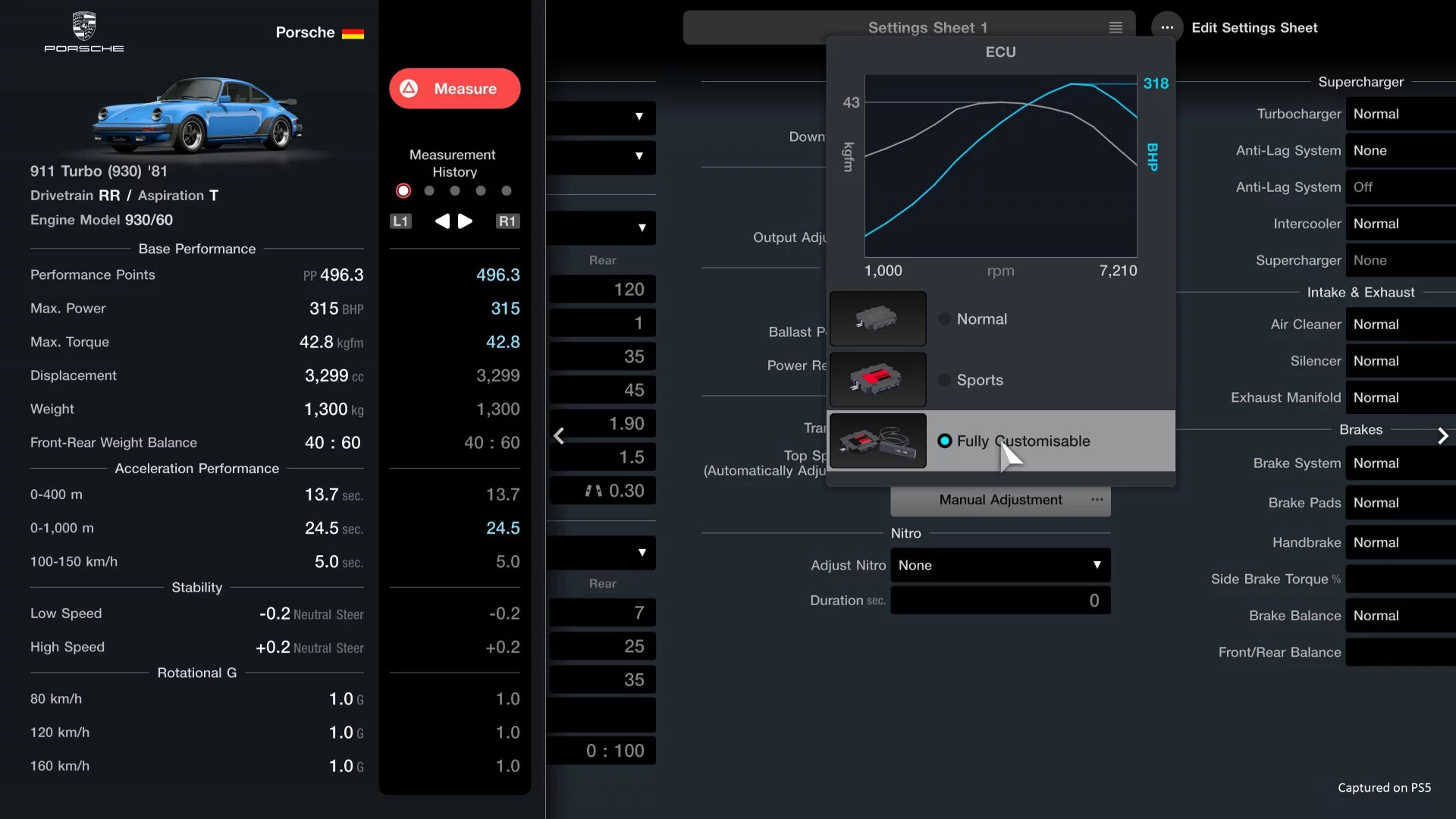Choose the Normal ECU radio button
1456x819 pixels.
945,319
